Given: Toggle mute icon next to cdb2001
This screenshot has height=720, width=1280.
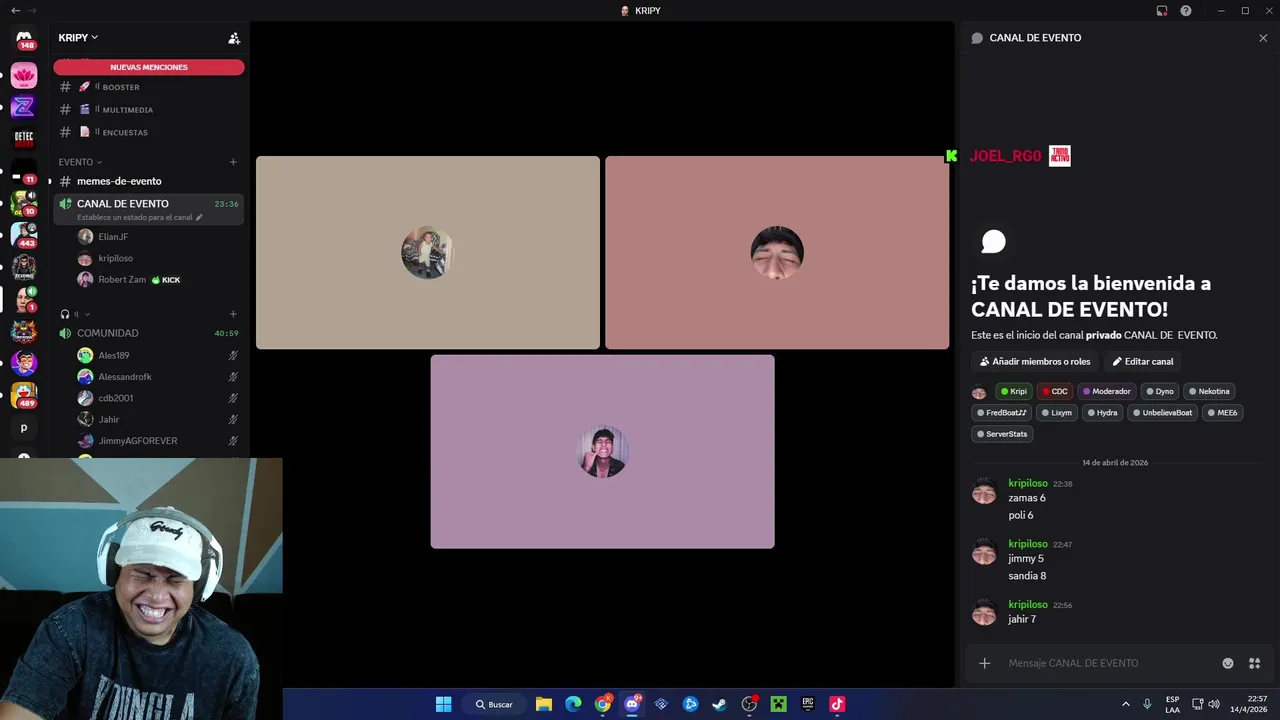Looking at the screenshot, I should (233, 398).
